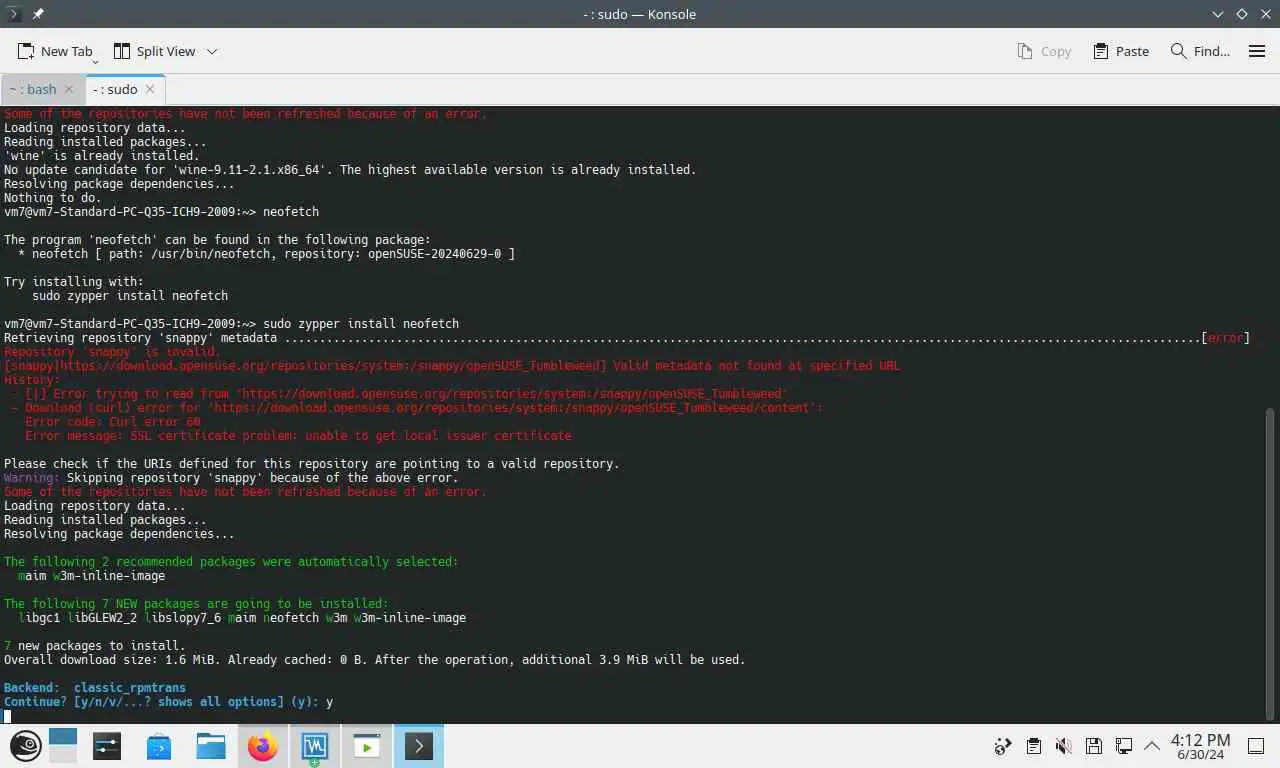Click the 'Continue? [y/n/v/...?' prompt line
Viewport: 1280px width, 768px height.
tap(169, 702)
